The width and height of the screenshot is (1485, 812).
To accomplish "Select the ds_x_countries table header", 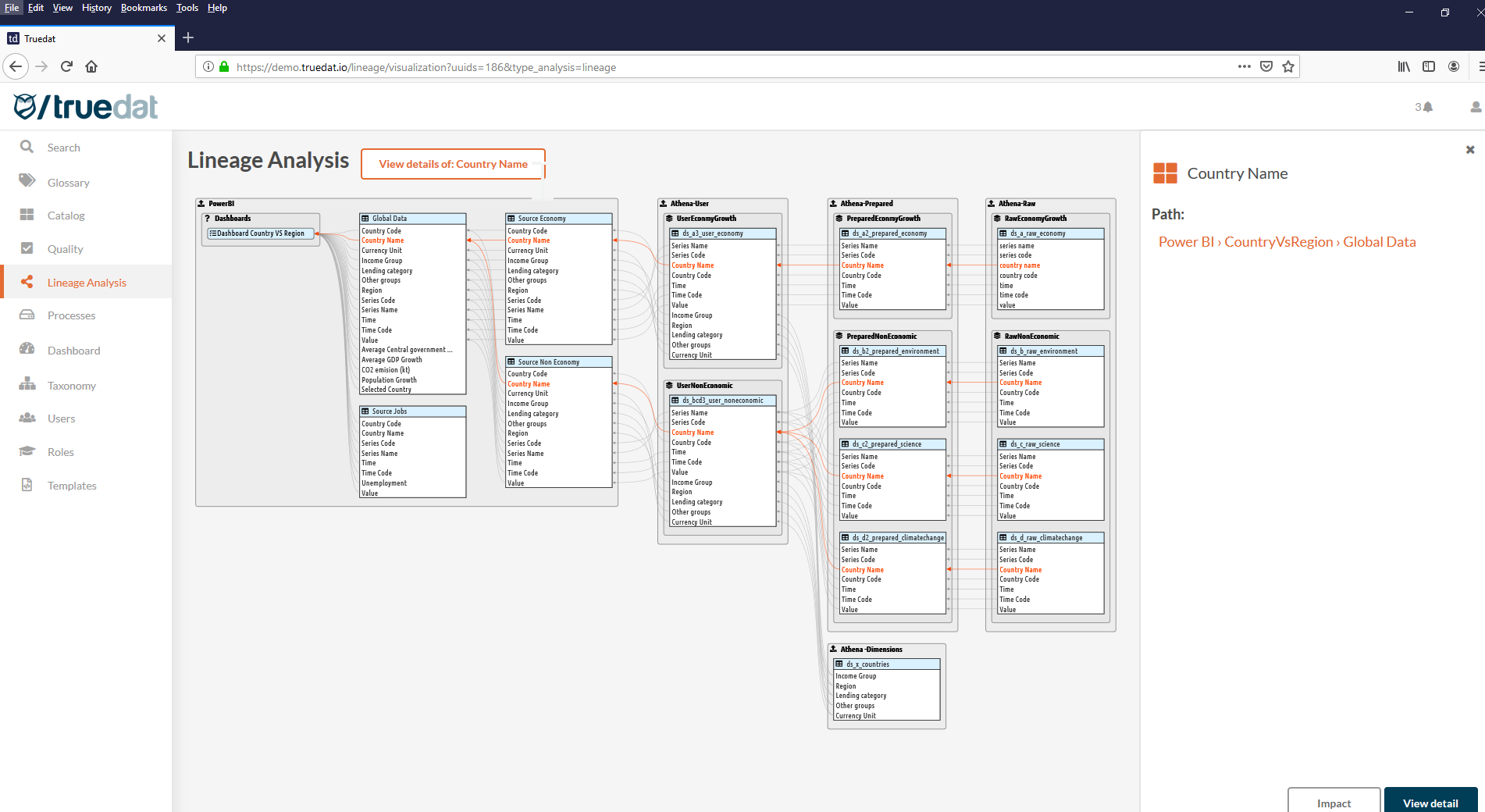I will coord(887,664).
